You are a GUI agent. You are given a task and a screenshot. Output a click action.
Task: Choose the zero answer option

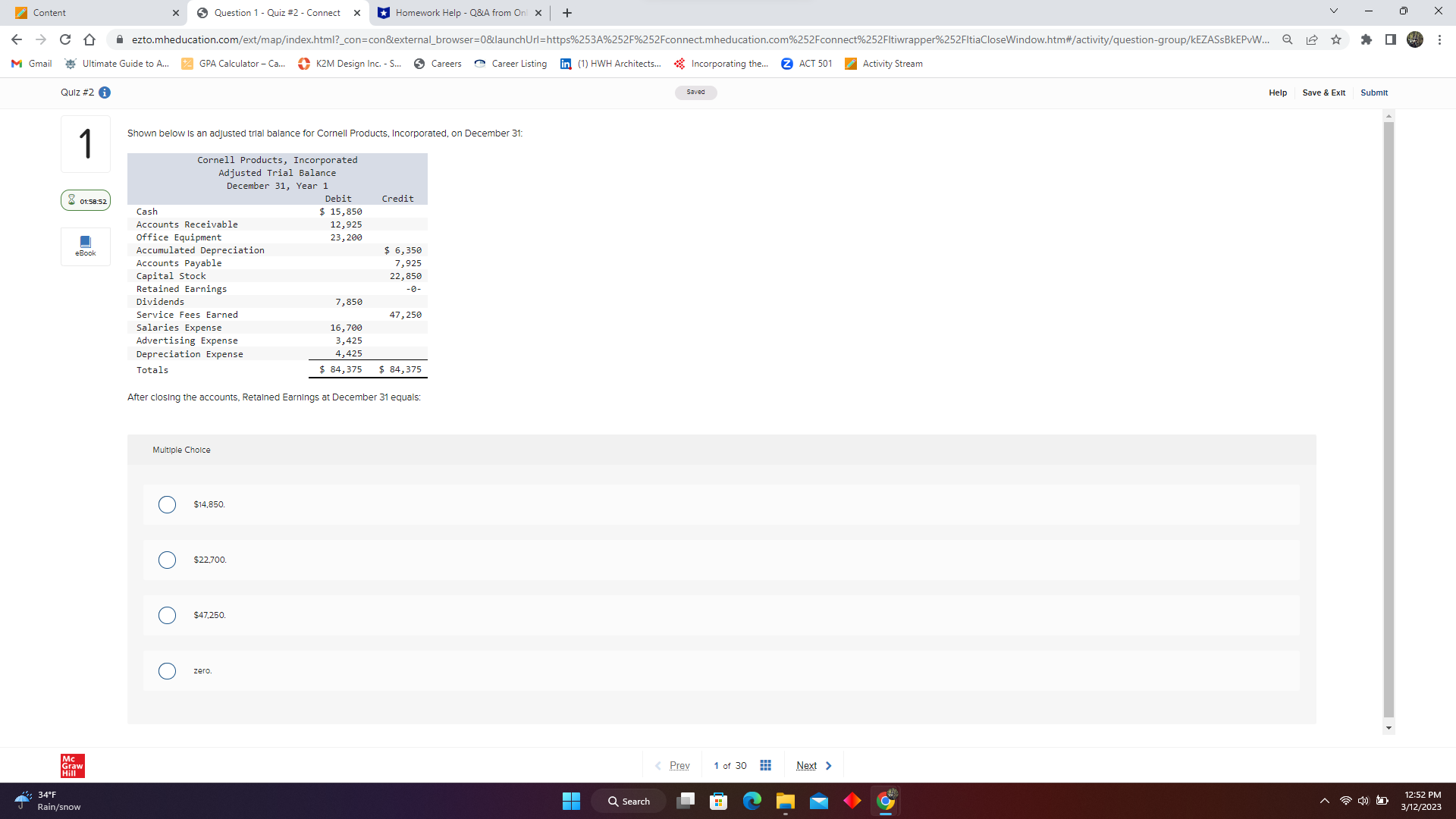167,670
